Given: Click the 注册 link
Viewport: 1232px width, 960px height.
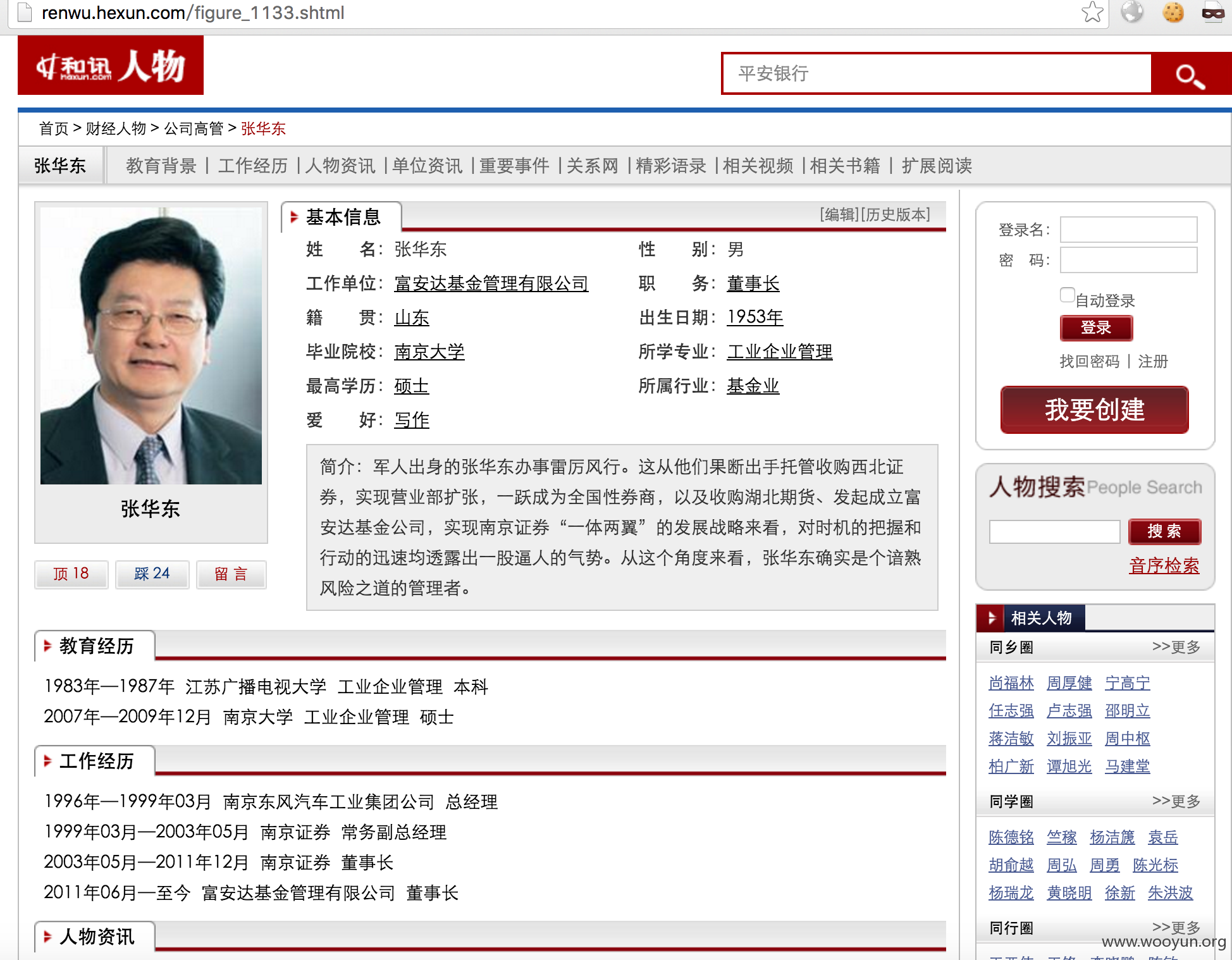Looking at the screenshot, I should pos(1153,361).
